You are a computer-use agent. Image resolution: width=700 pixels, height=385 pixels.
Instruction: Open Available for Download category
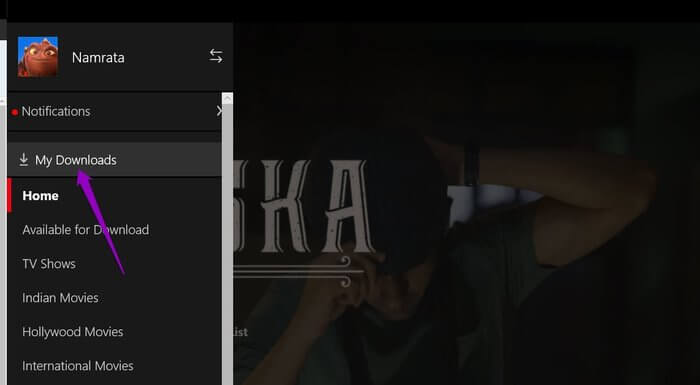click(86, 230)
